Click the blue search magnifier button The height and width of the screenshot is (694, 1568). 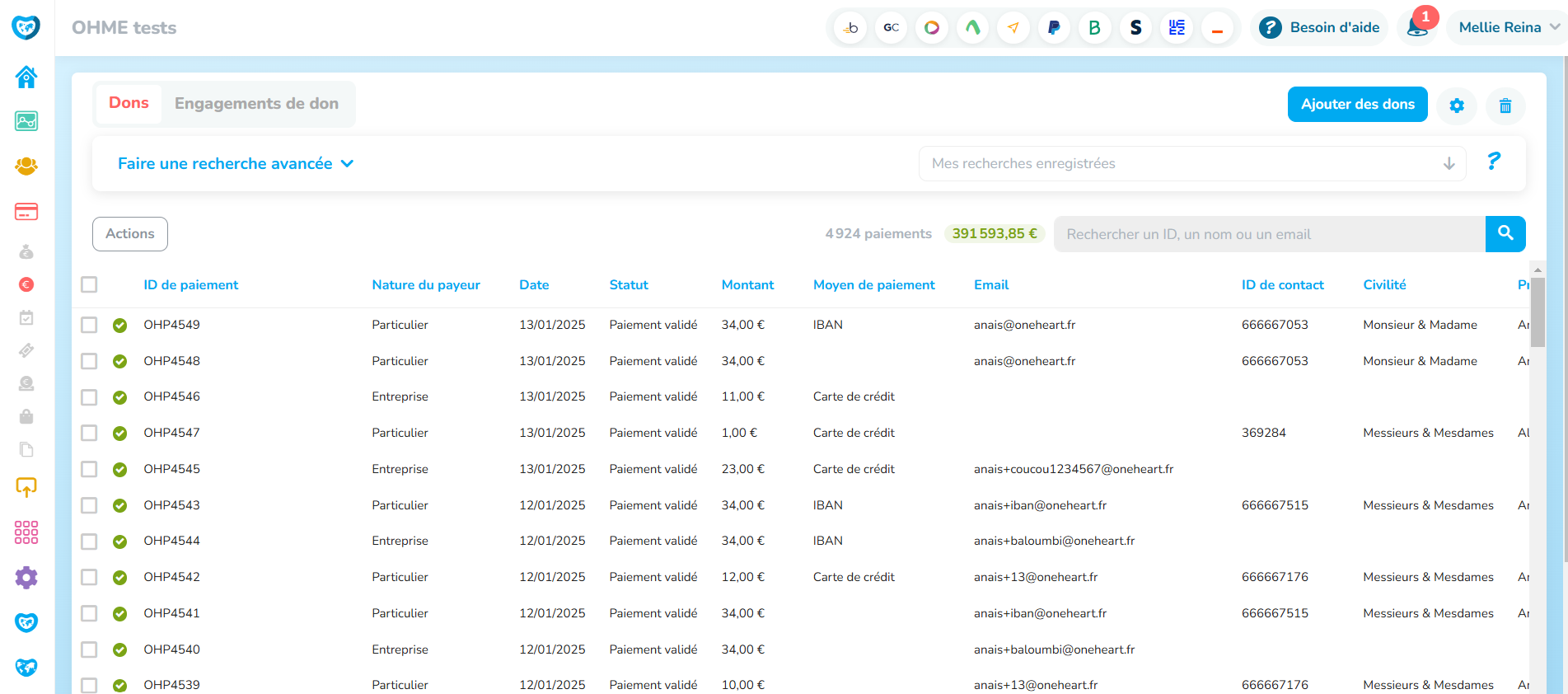click(x=1505, y=234)
